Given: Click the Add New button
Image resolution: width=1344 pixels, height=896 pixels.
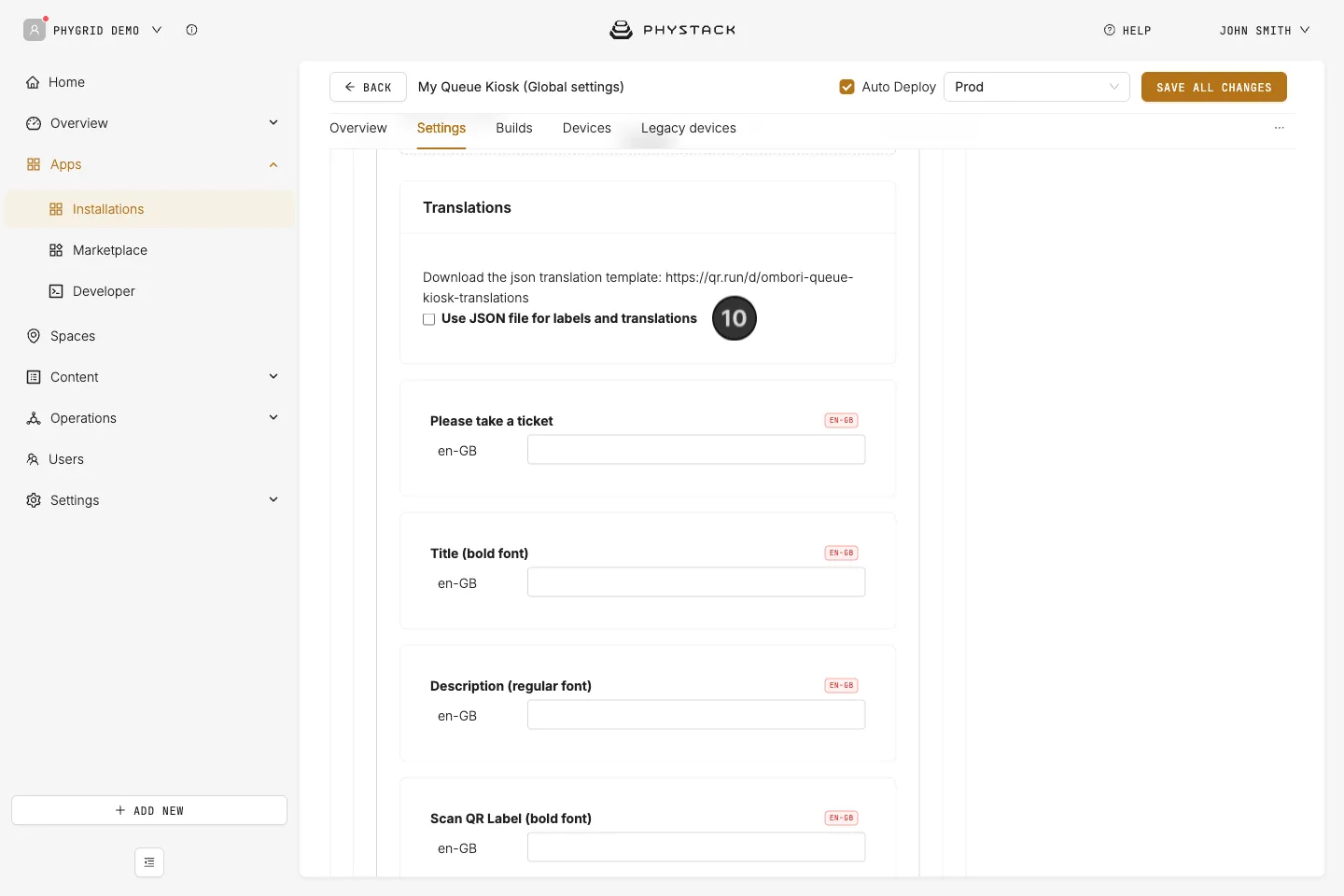Looking at the screenshot, I should 149,810.
